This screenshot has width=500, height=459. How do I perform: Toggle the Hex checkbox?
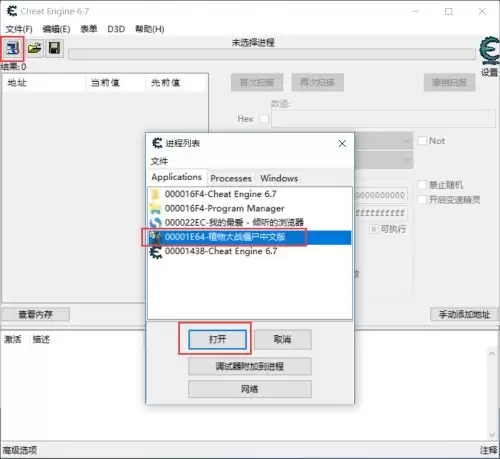[264, 119]
